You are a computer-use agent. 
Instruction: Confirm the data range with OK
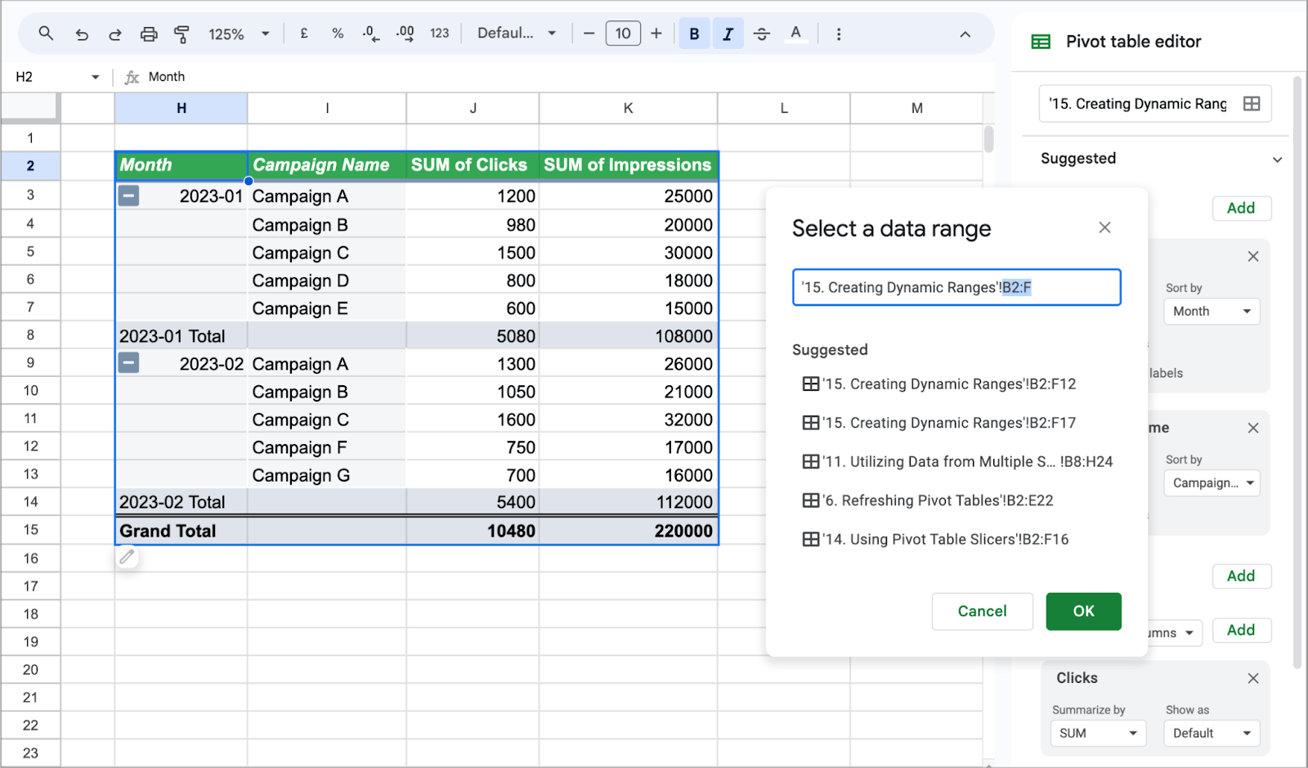tap(1084, 611)
